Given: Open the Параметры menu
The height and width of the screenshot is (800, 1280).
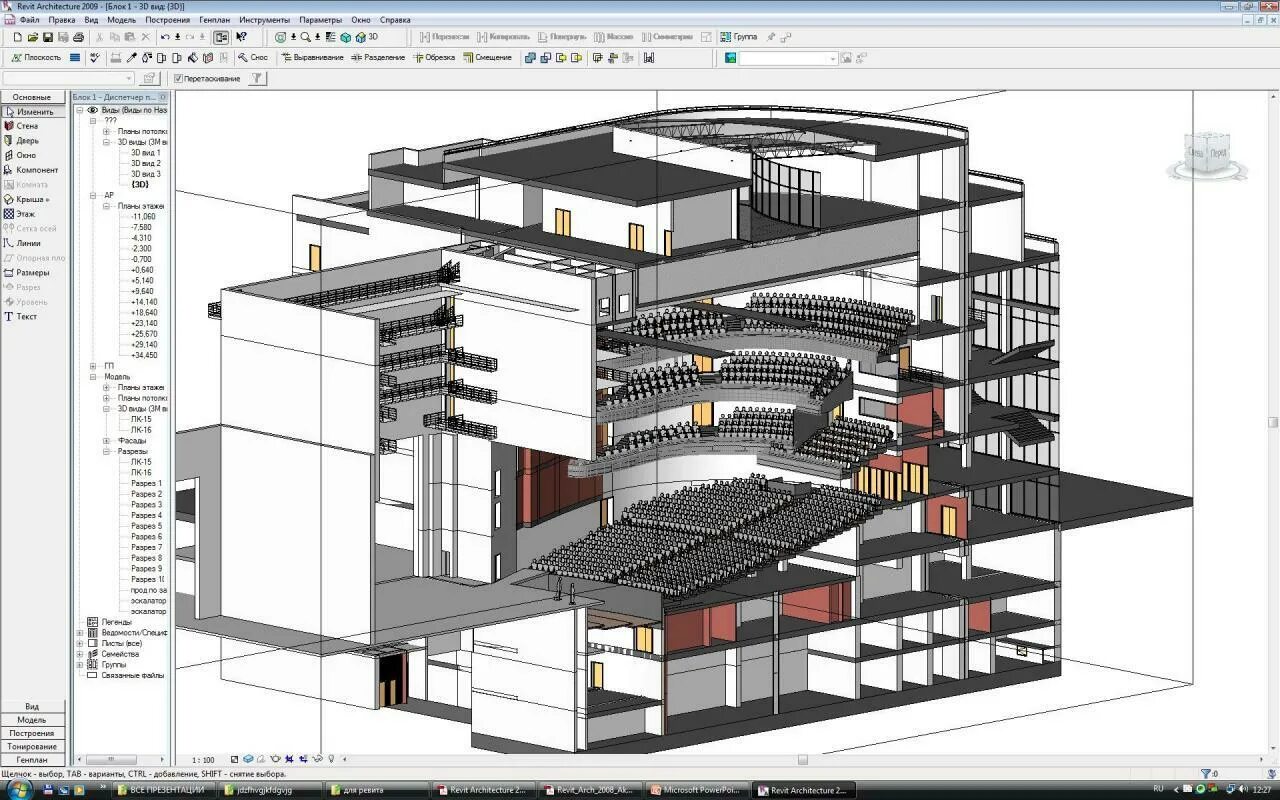Looking at the screenshot, I should (320, 20).
